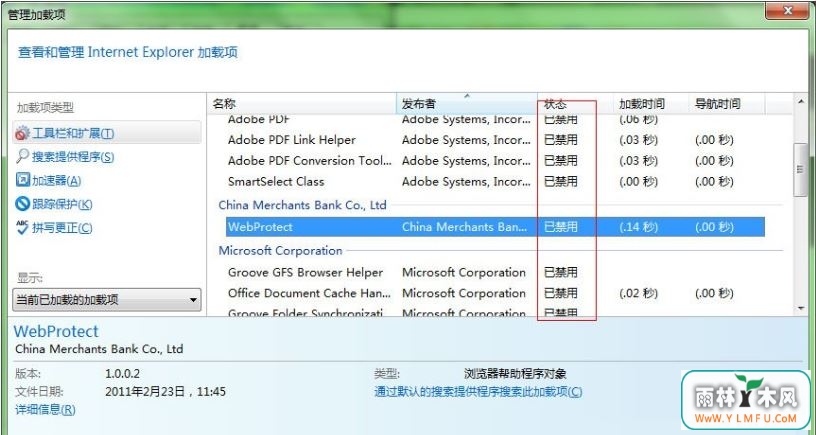
Task: Click scroll up arrow of add-on list
Action: point(801,101)
